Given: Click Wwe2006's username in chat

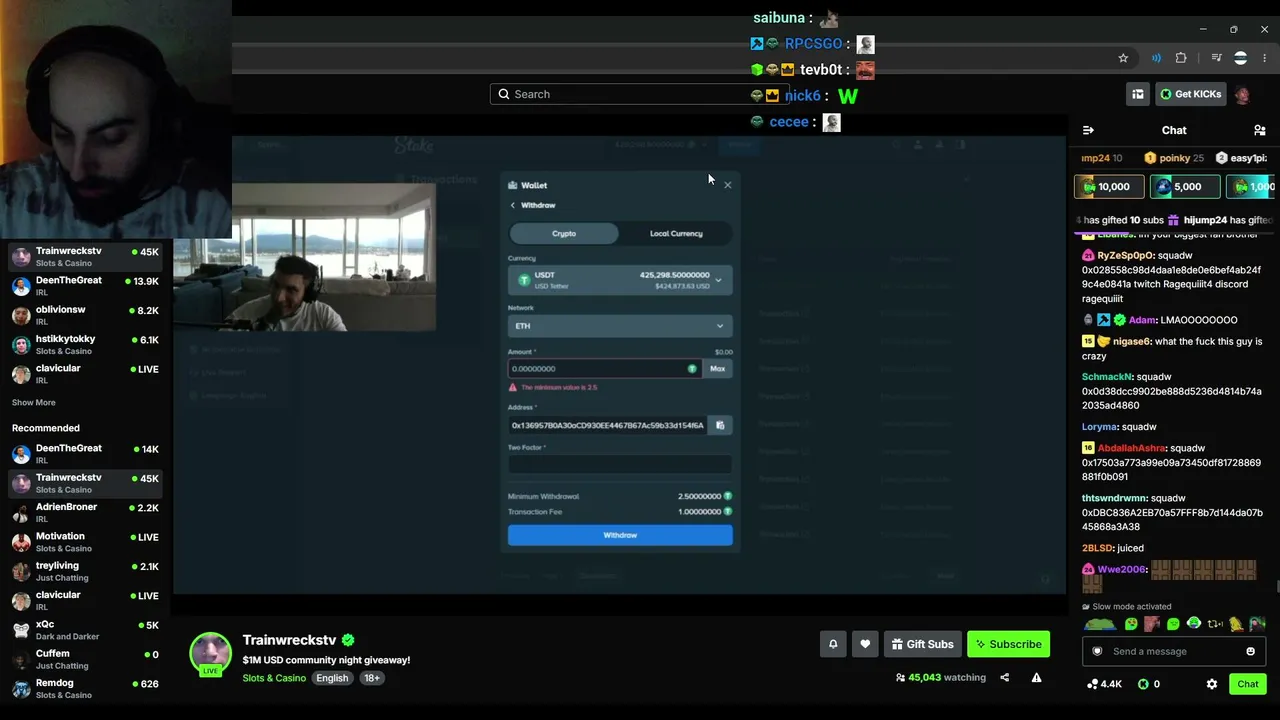Looking at the screenshot, I should pyautogui.click(x=1121, y=569).
